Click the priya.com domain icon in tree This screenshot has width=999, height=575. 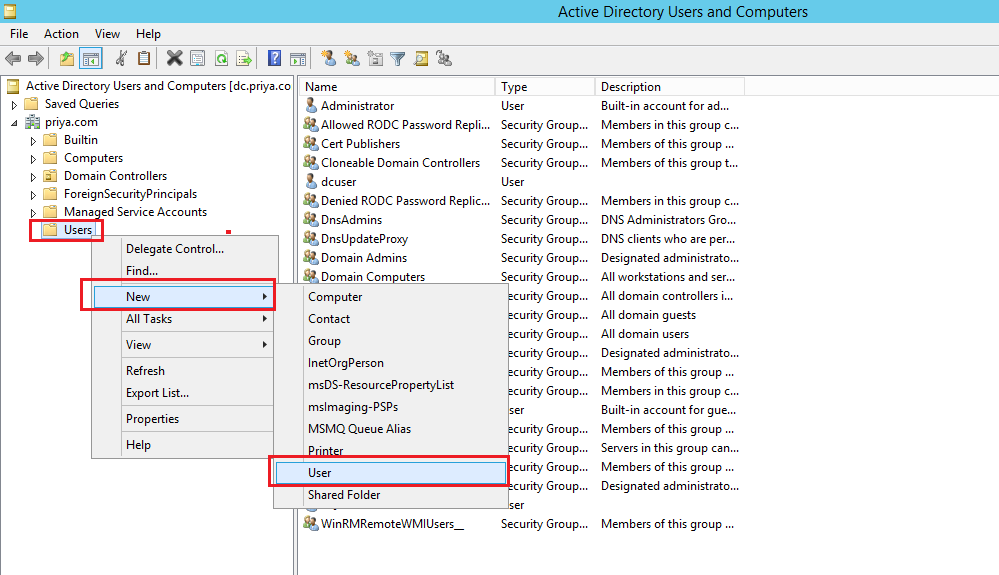[x=32, y=122]
